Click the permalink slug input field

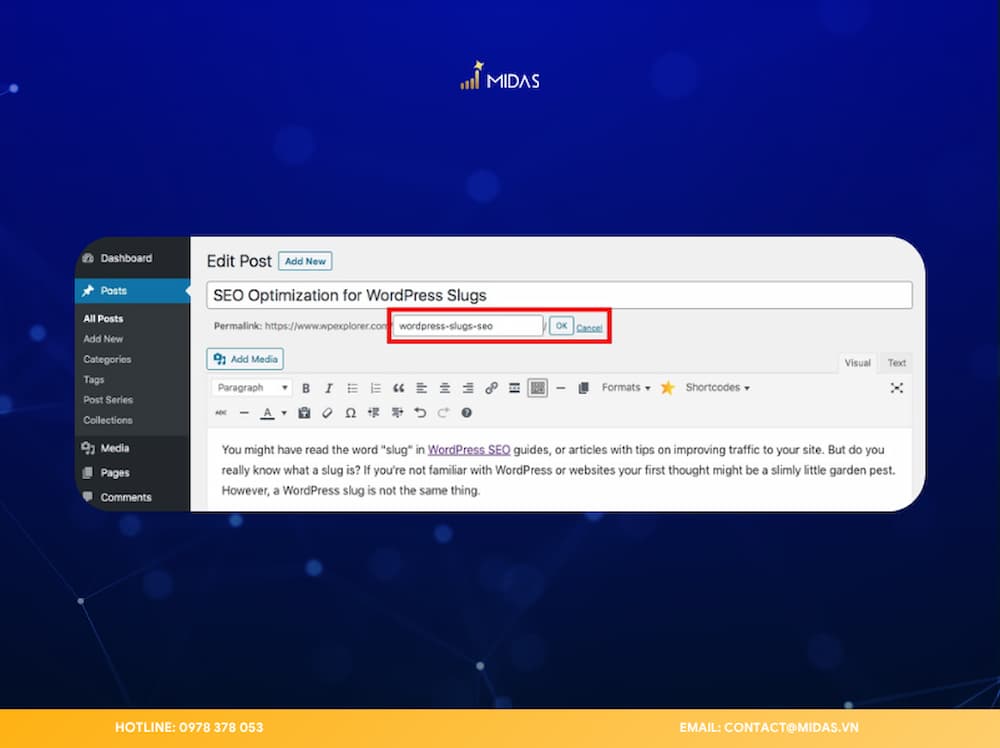(467, 326)
